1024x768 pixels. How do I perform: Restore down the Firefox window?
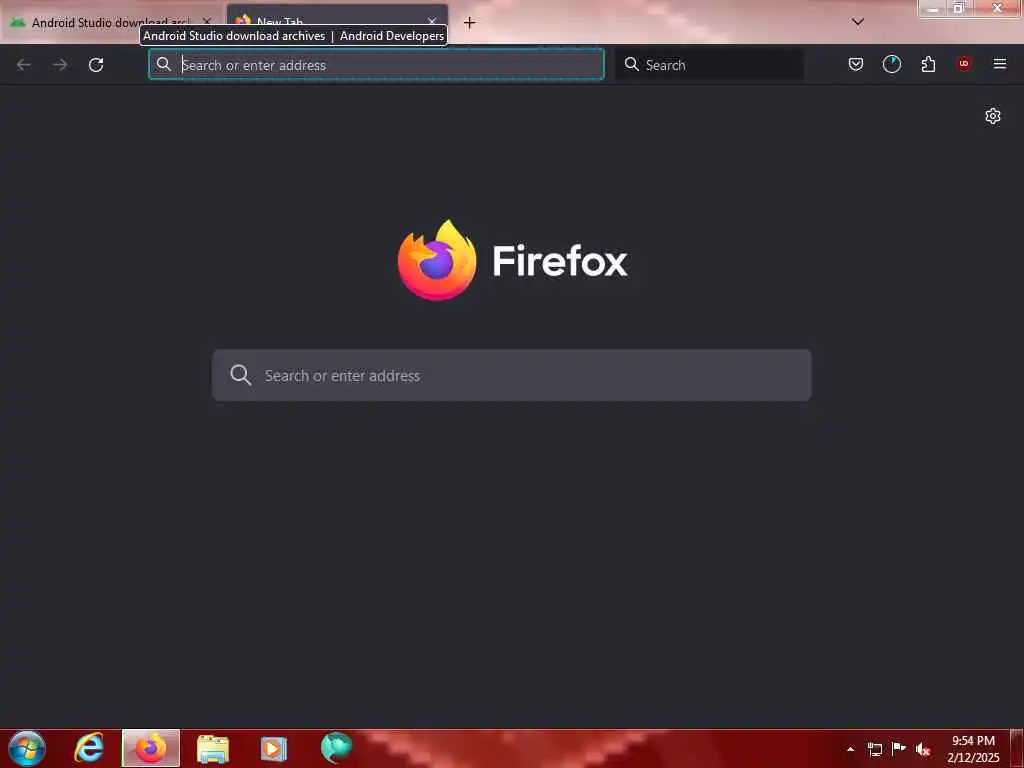959,8
